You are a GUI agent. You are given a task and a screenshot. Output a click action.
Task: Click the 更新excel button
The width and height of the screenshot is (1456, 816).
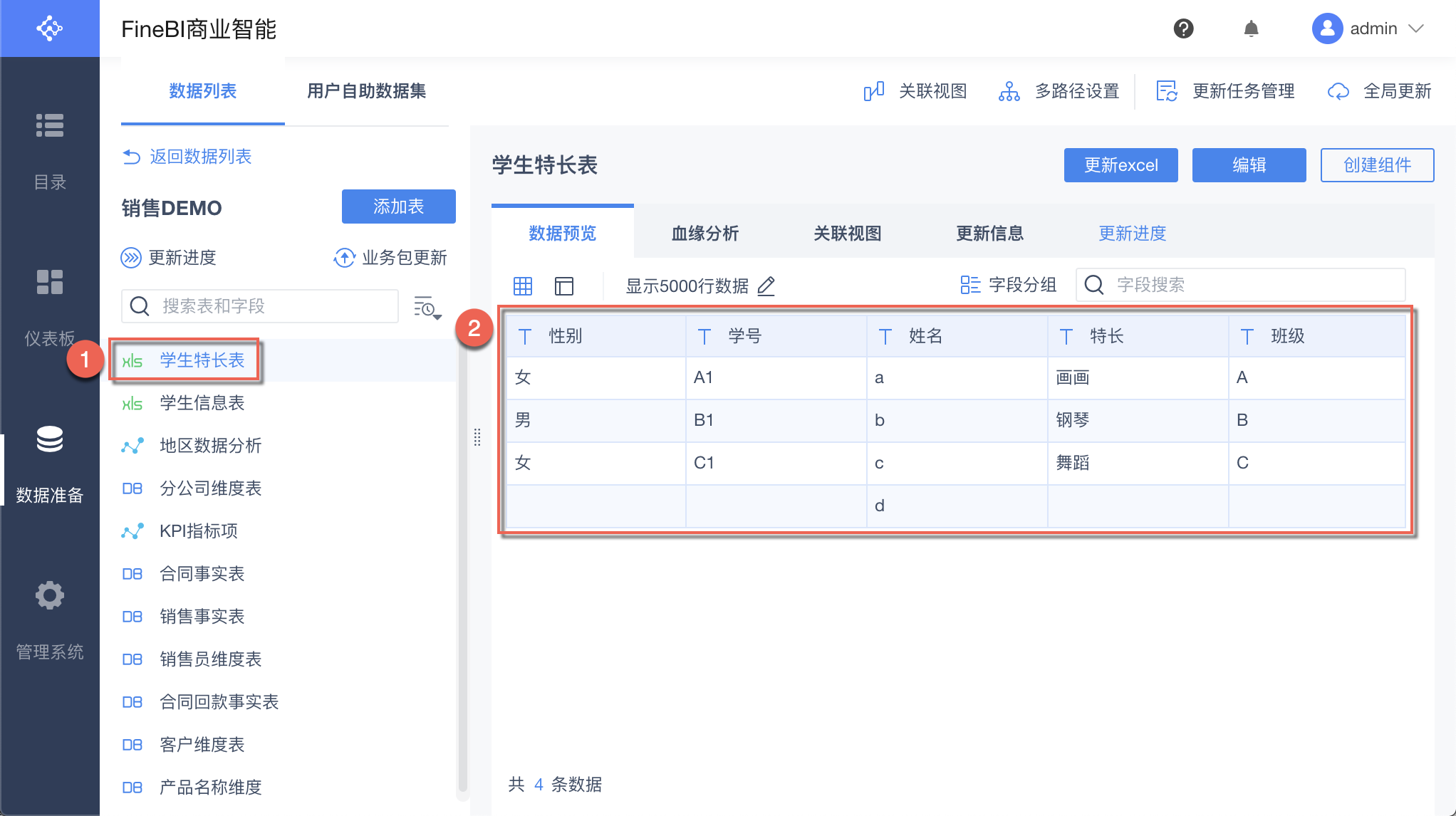(1120, 165)
